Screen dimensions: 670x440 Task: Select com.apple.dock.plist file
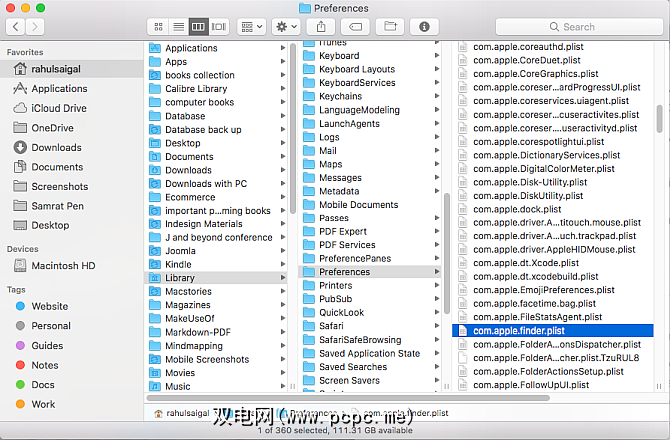[x=552, y=209]
